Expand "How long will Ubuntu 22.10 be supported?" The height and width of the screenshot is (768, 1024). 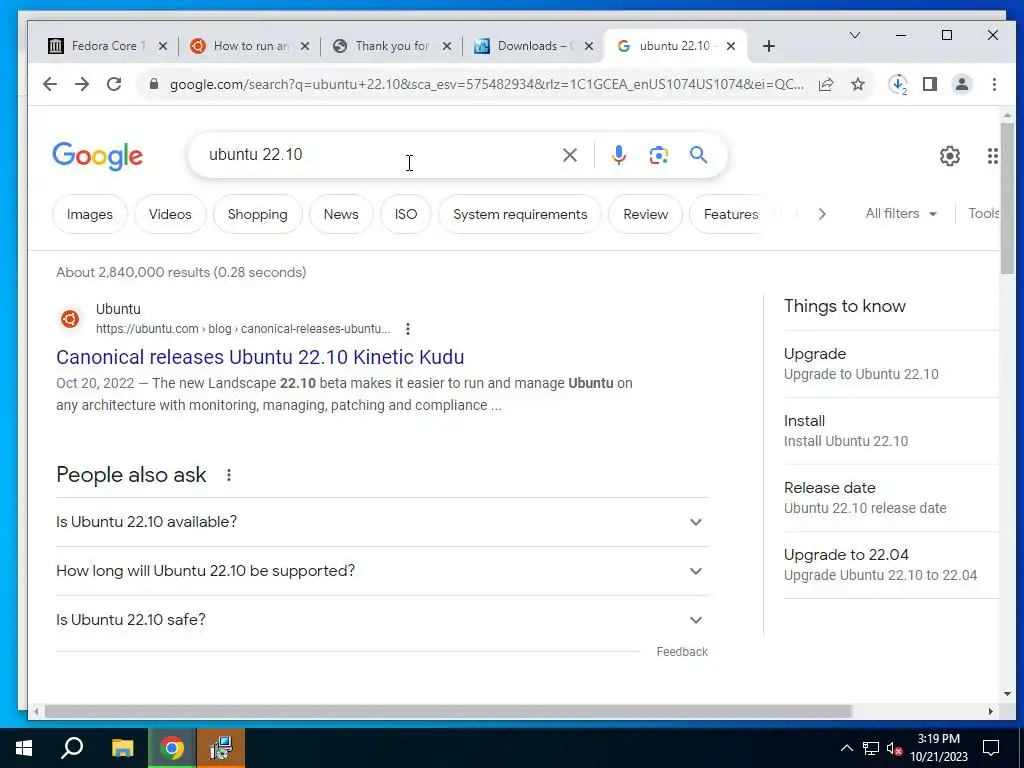coord(382,571)
